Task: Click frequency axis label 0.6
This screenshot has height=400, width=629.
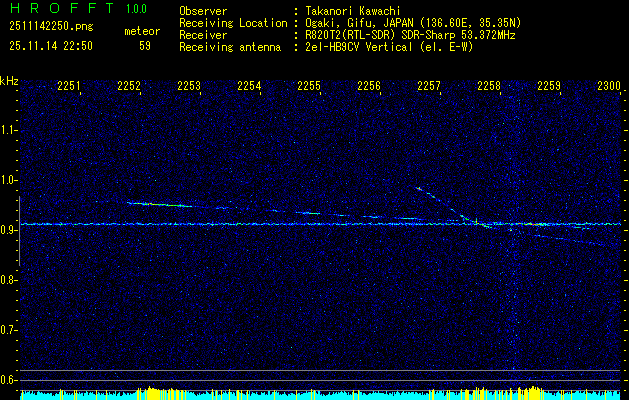Action: click(8, 380)
